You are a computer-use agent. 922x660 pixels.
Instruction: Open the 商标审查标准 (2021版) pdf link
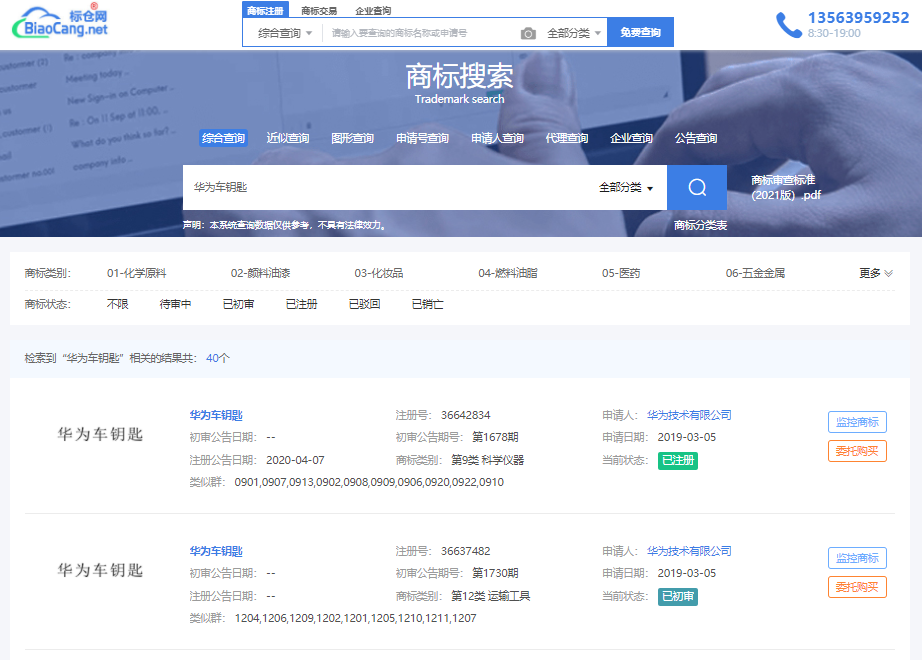coord(786,188)
